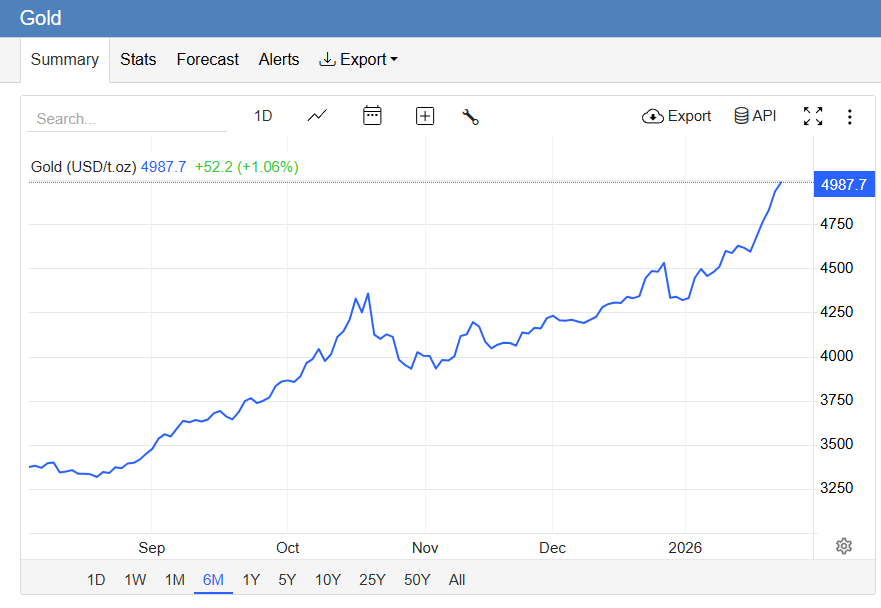Click the plus compare indicator icon
This screenshot has height=608, width=881.
[x=425, y=116]
